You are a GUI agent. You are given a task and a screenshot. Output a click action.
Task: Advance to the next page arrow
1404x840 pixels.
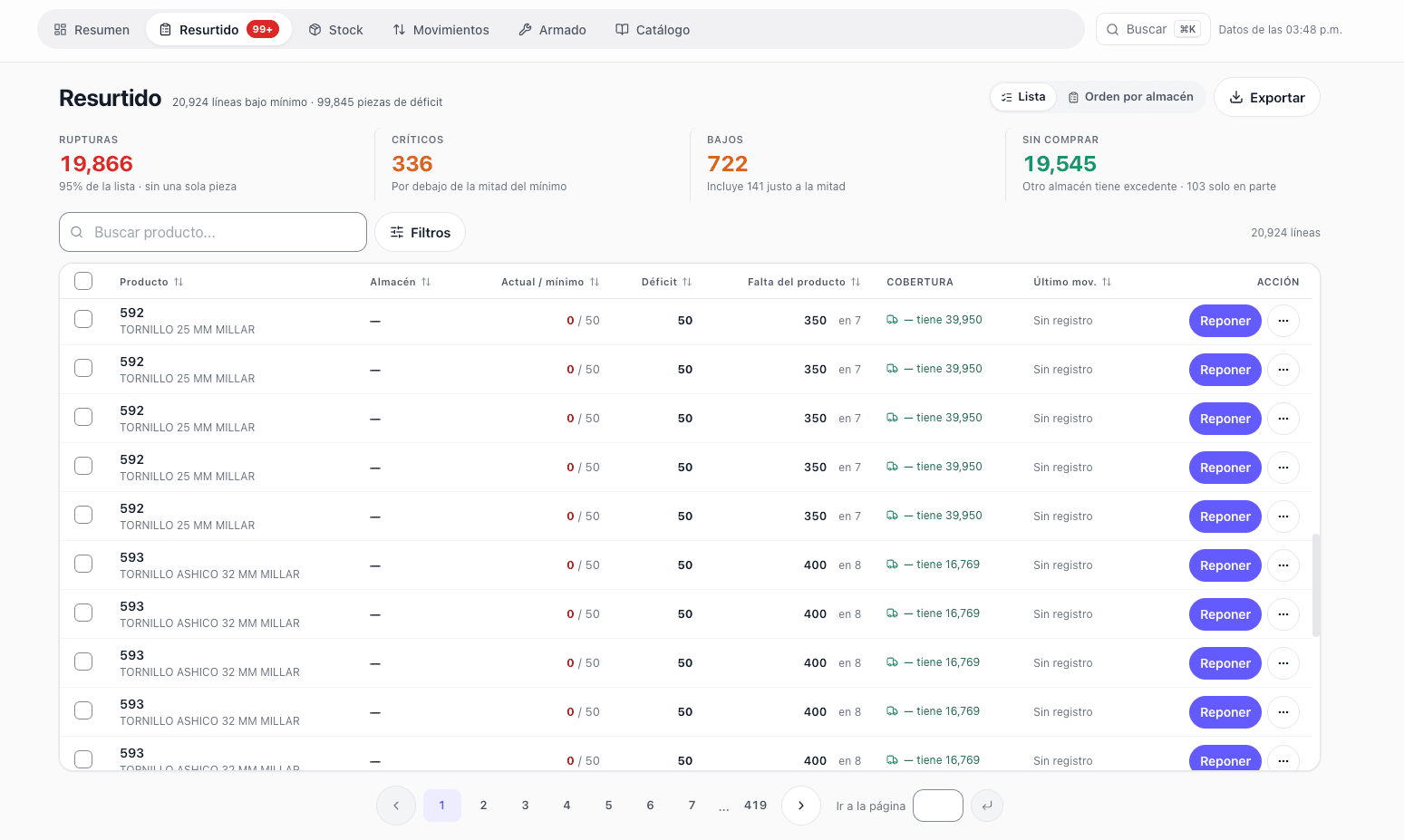(x=801, y=806)
